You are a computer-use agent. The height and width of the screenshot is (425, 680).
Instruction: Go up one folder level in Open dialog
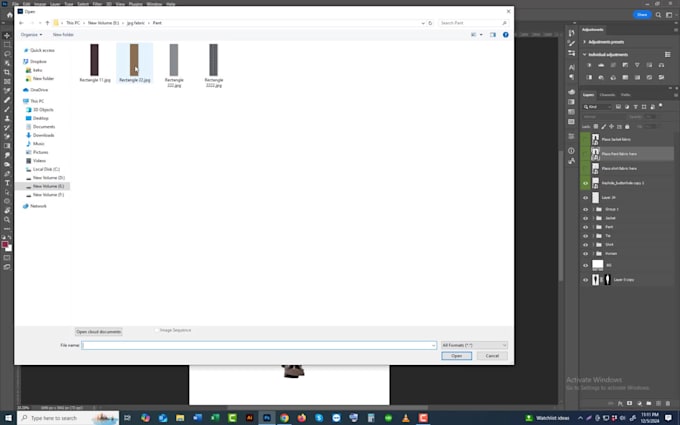click(47, 23)
